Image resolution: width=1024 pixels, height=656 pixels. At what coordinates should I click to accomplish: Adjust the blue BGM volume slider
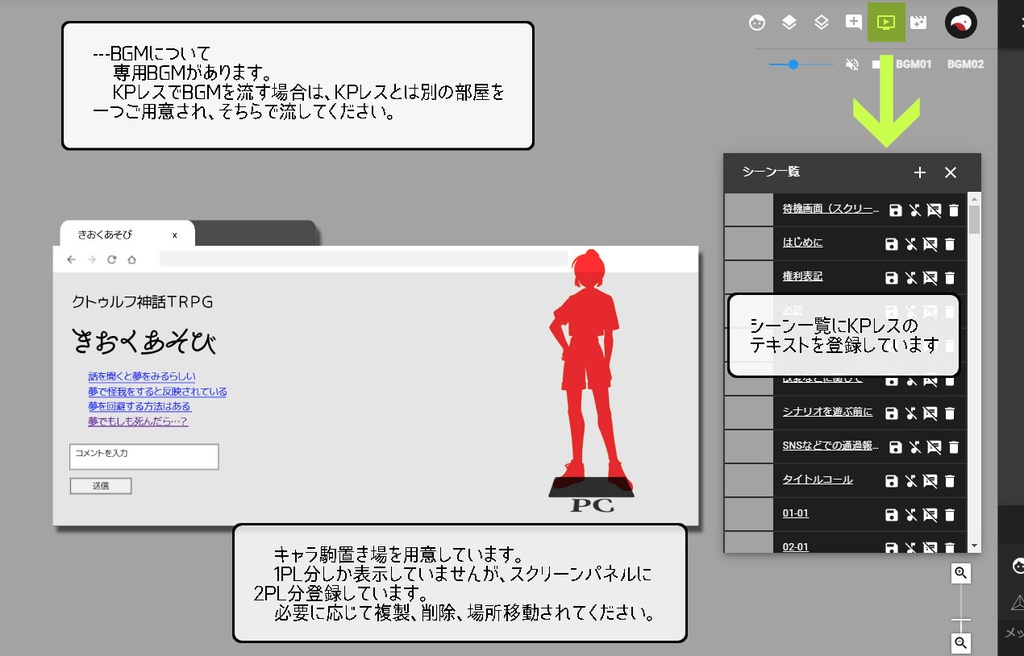click(x=795, y=64)
